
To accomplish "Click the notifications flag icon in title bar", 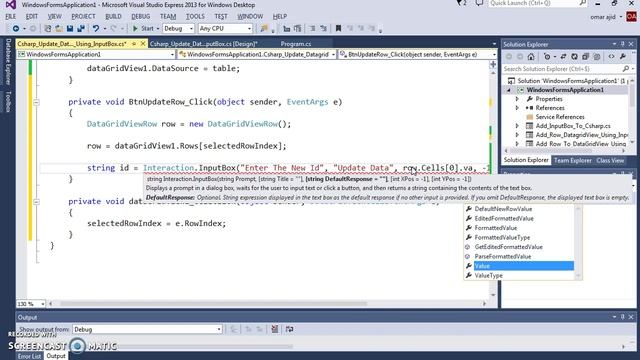I will pyautogui.click(x=461, y=3).
